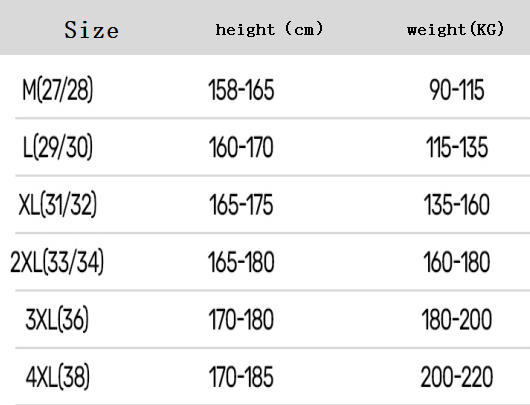Select the M(27/28) size cell
This screenshot has width=530, height=405.
coord(57,90)
